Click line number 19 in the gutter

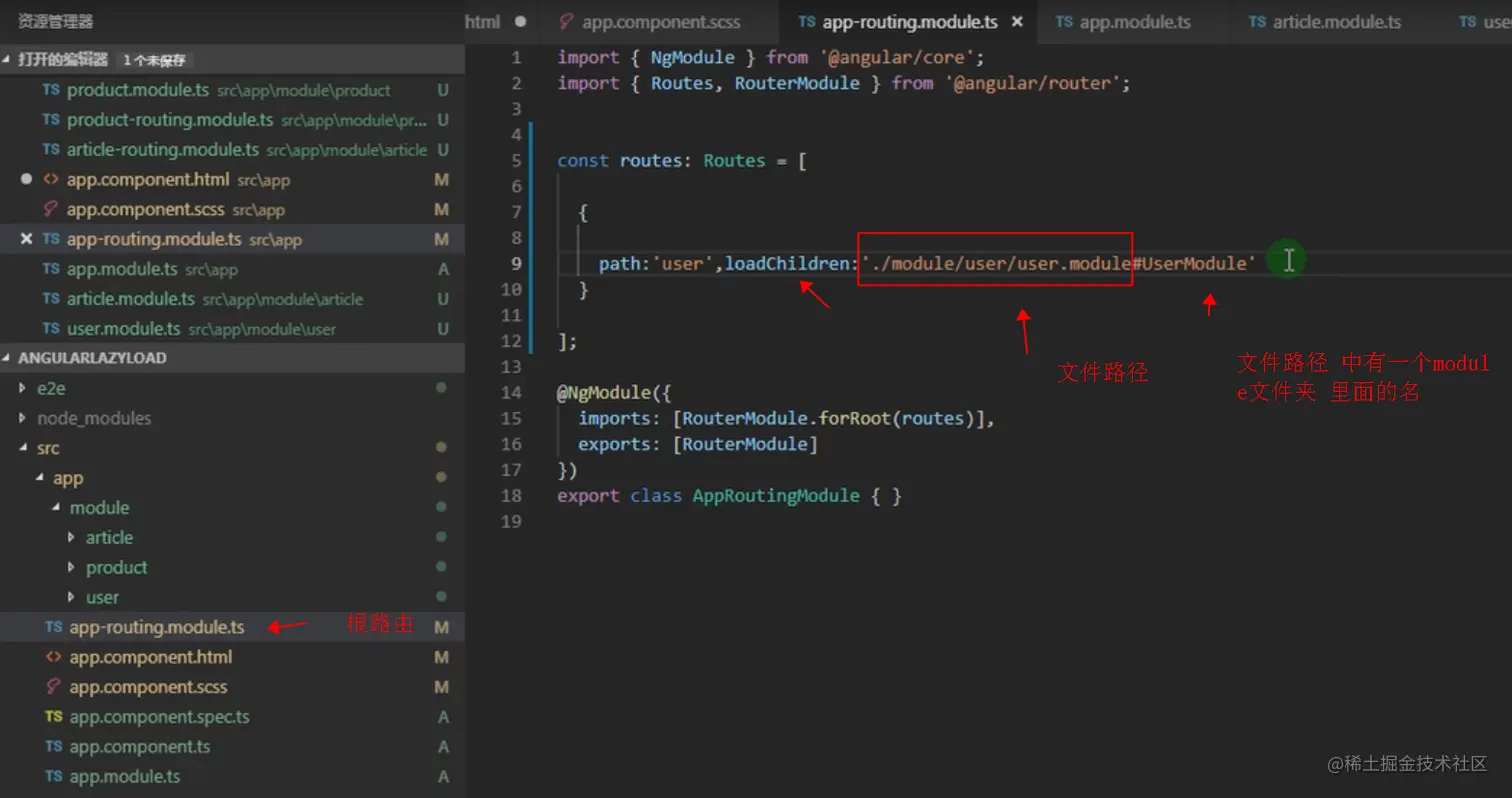click(511, 521)
